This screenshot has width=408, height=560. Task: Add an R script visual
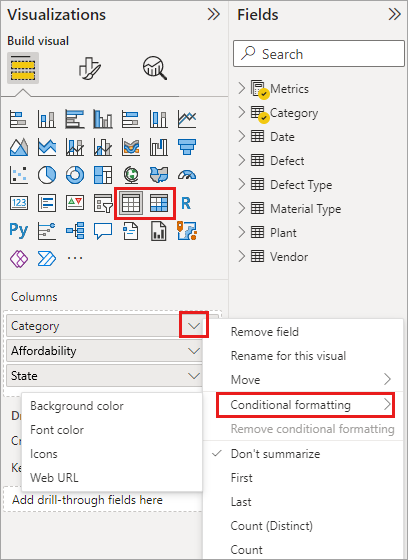tap(186, 204)
